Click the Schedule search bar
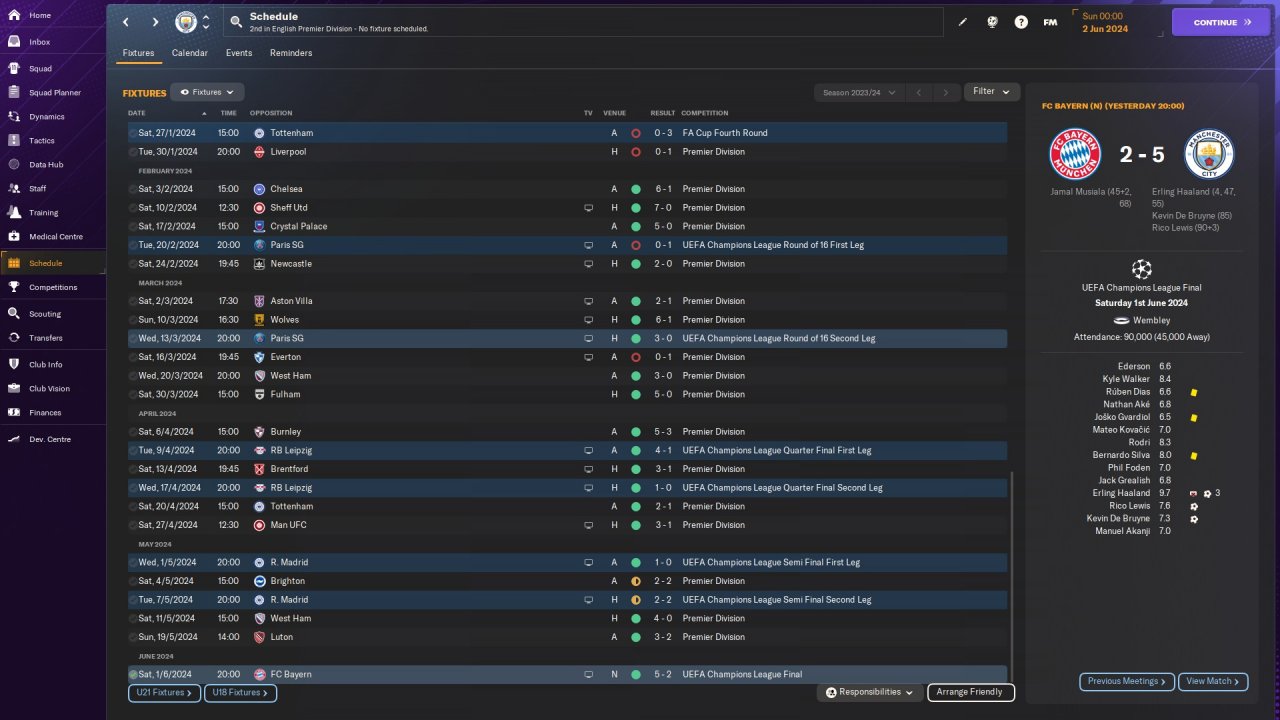The width and height of the screenshot is (1280, 720). coord(583,22)
